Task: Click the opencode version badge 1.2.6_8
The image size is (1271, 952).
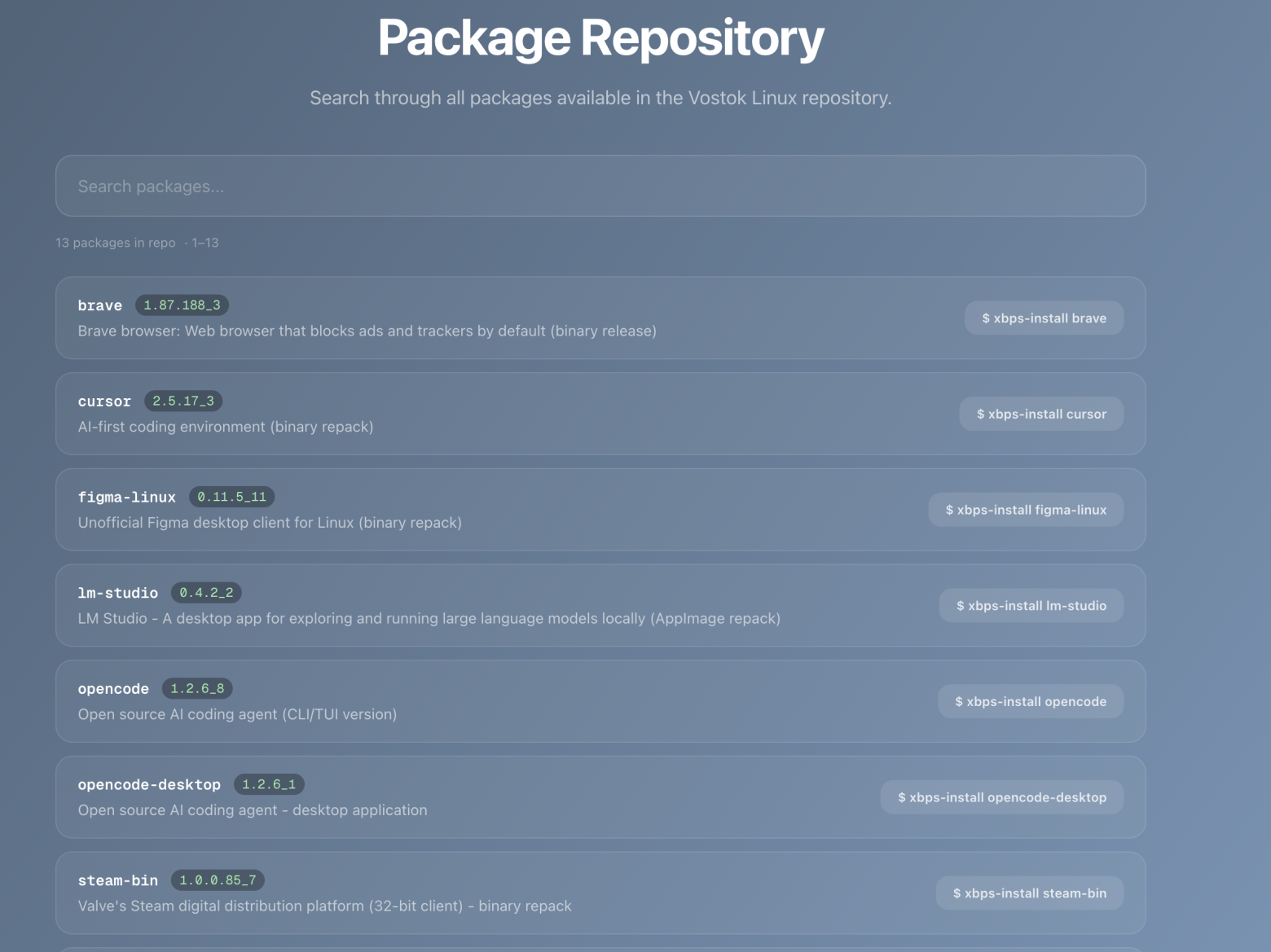Action: pos(197,688)
